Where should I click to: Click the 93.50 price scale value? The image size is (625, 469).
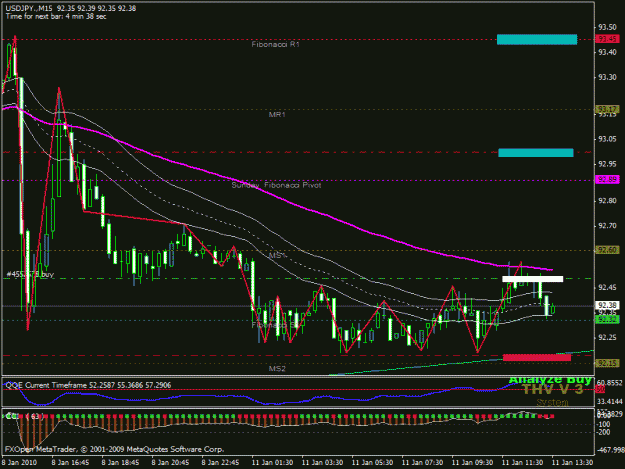click(607, 27)
